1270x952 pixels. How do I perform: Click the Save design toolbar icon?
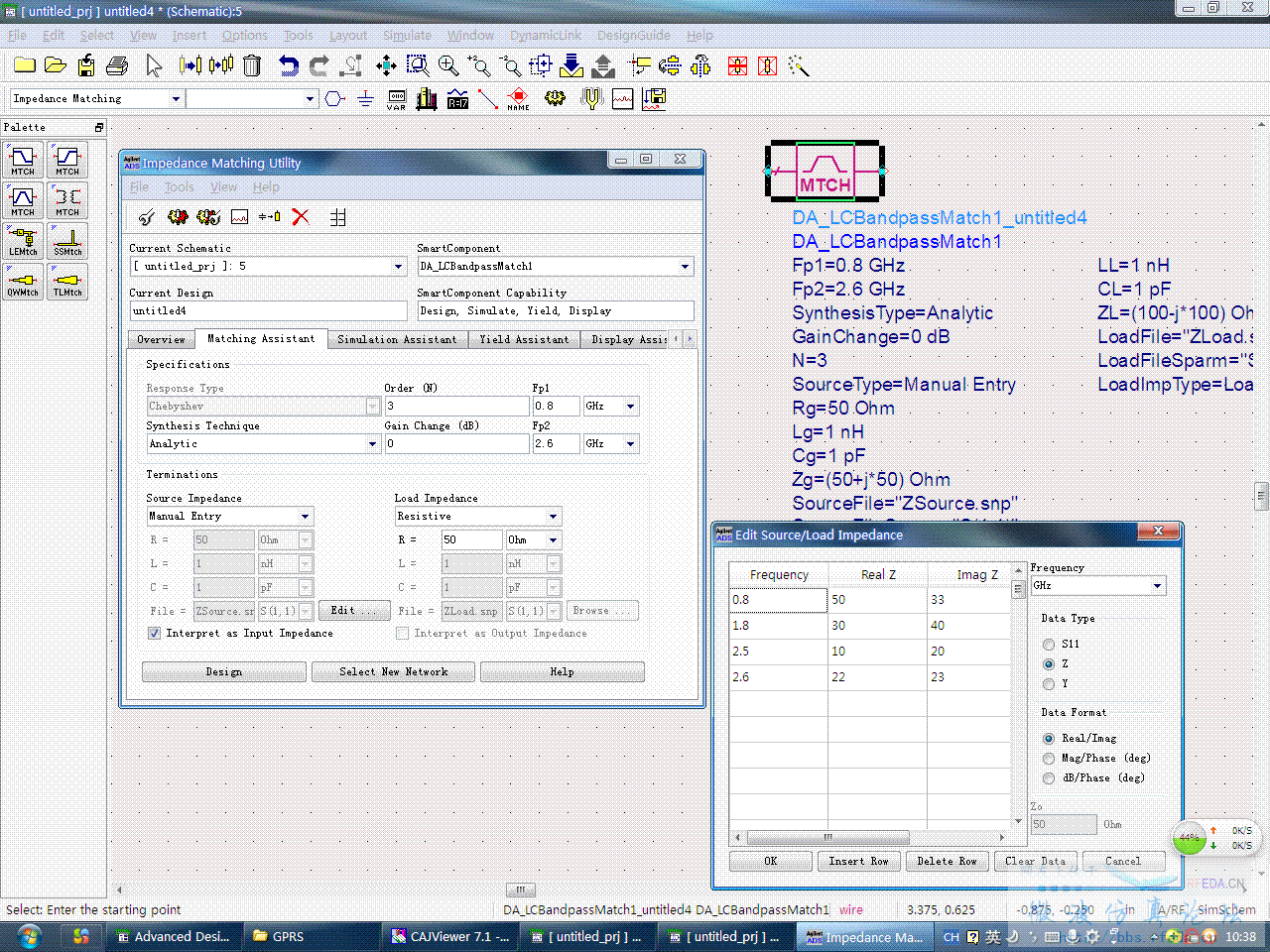click(x=87, y=65)
